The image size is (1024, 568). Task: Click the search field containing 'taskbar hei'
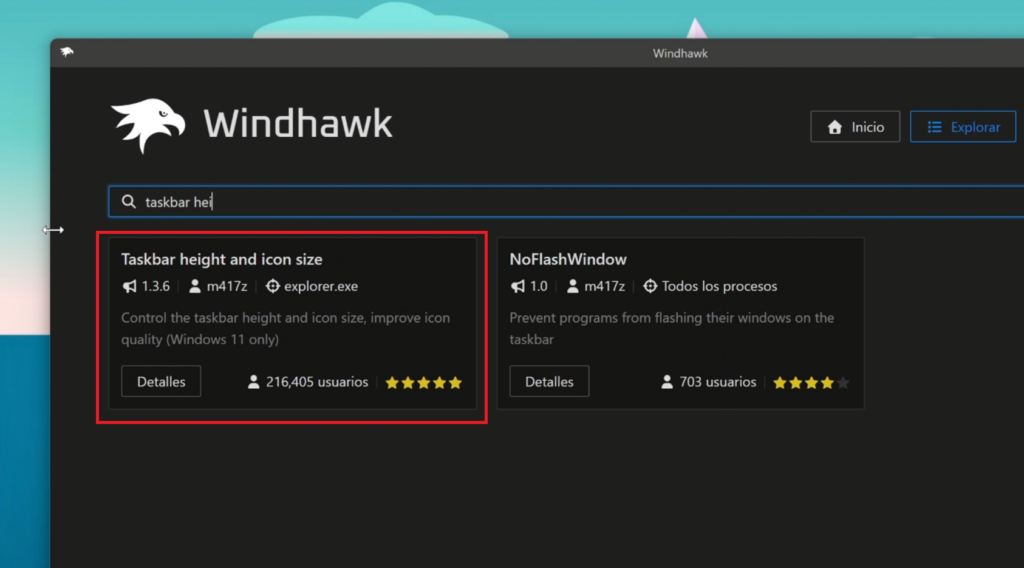566,202
